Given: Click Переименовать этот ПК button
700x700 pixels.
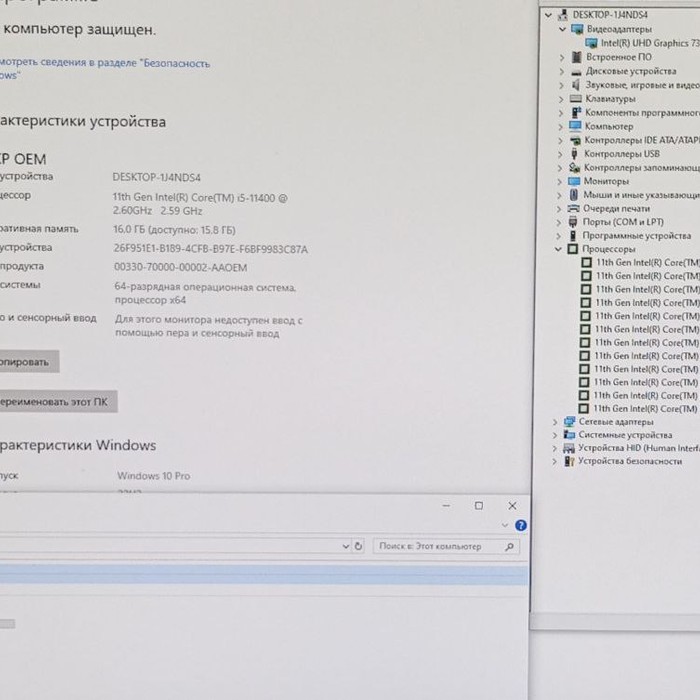Looking at the screenshot, I should pos(57,401).
